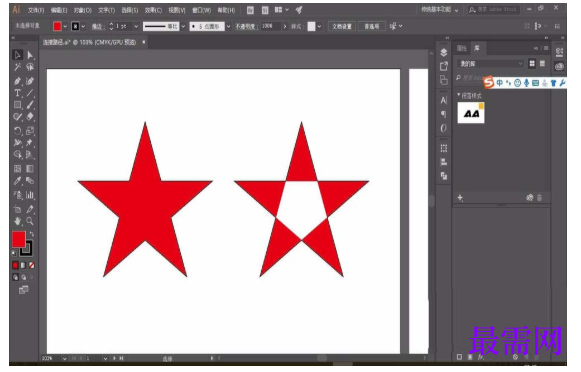581x372 pixels.
Task: Set paint mode to Gradient
Action: (23, 265)
